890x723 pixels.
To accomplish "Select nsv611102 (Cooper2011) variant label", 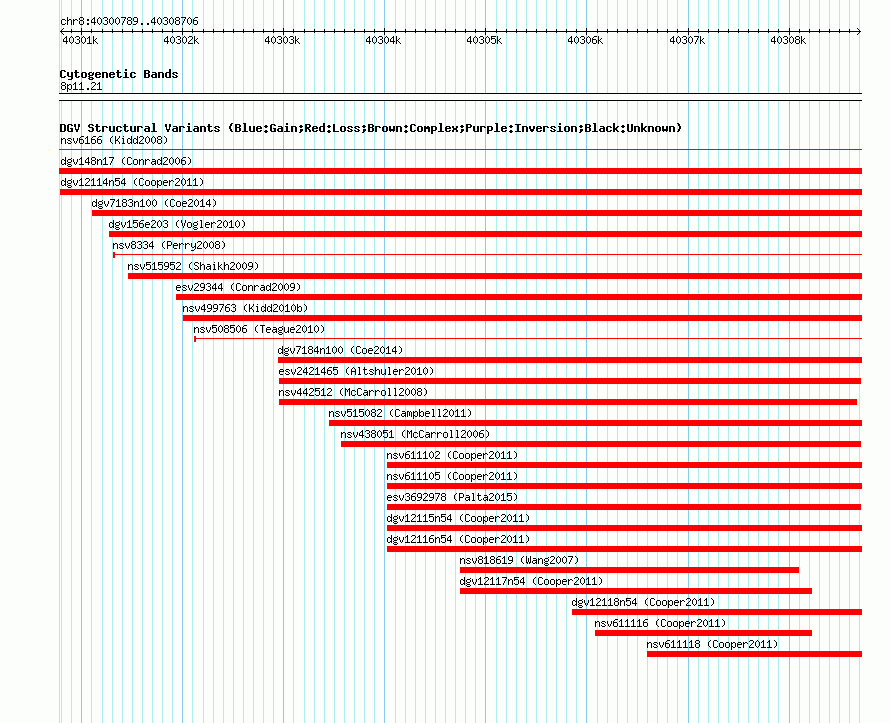I will point(452,455).
